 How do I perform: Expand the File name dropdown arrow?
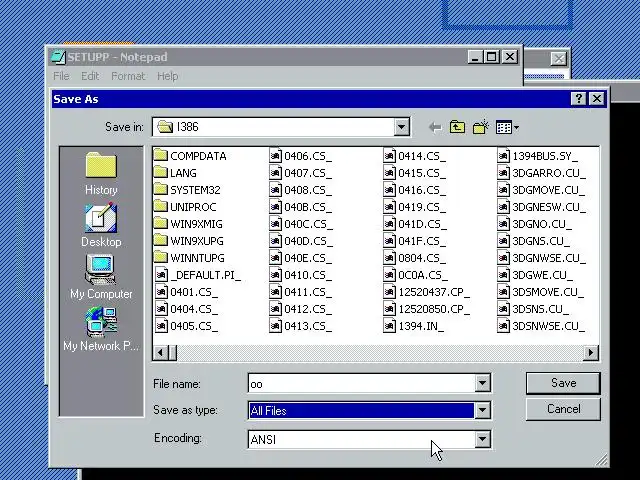point(482,383)
